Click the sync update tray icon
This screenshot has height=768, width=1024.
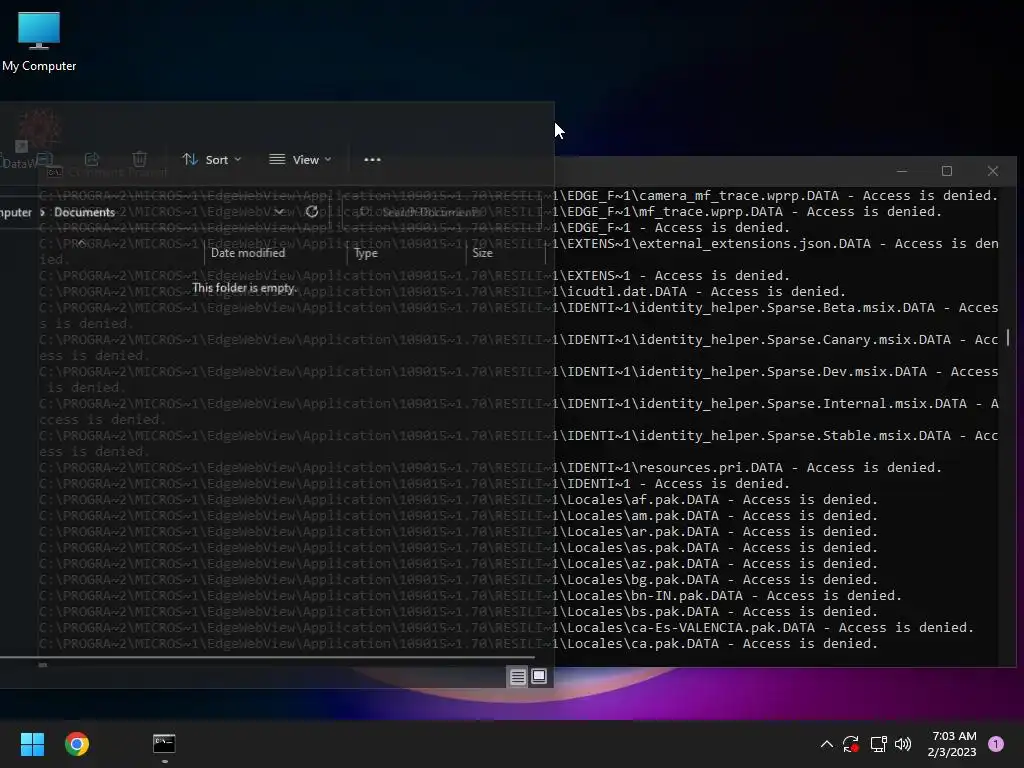(x=850, y=744)
